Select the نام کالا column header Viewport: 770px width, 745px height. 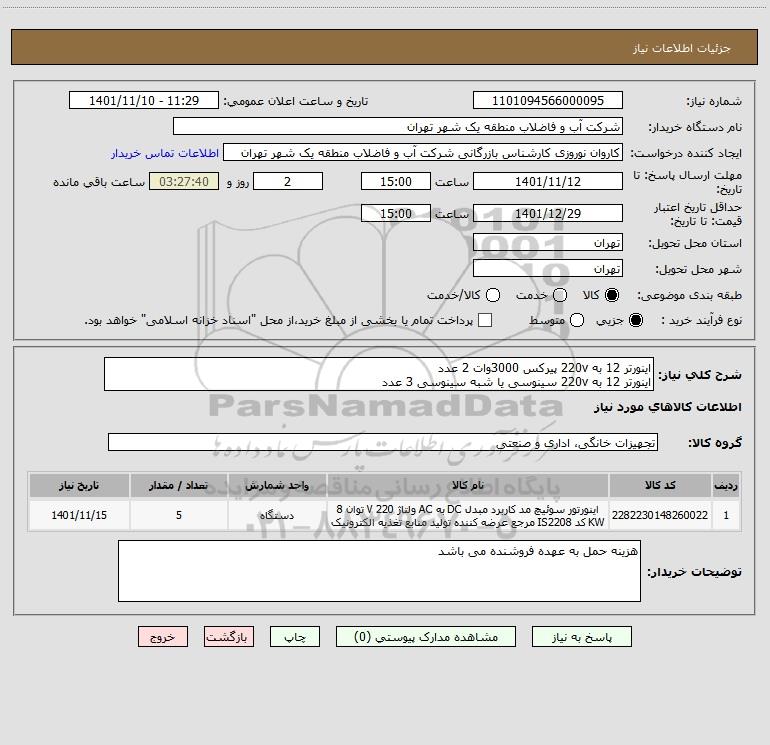pos(468,485)
